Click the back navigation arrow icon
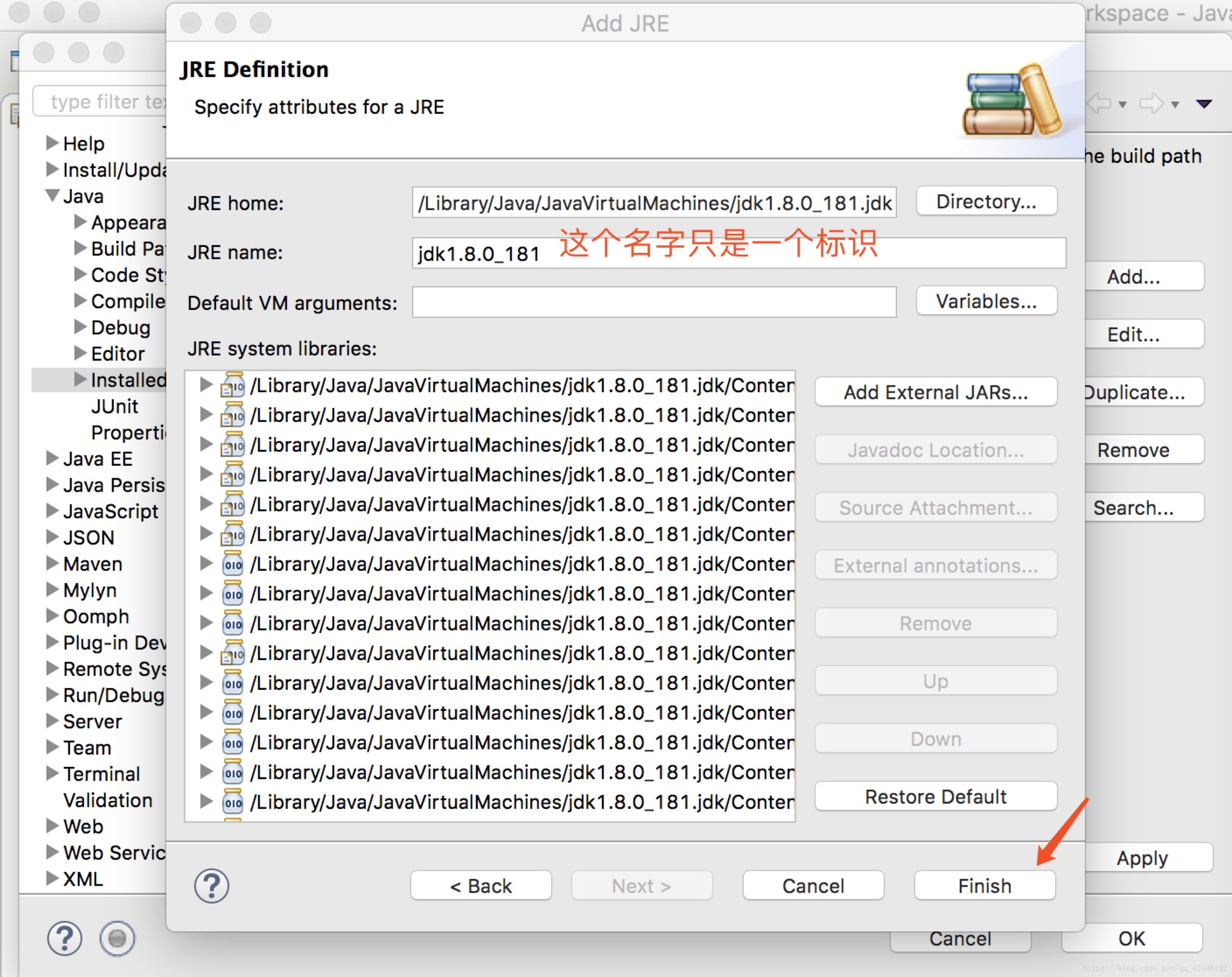The image size is (1232, 977). click(1099, 103)
